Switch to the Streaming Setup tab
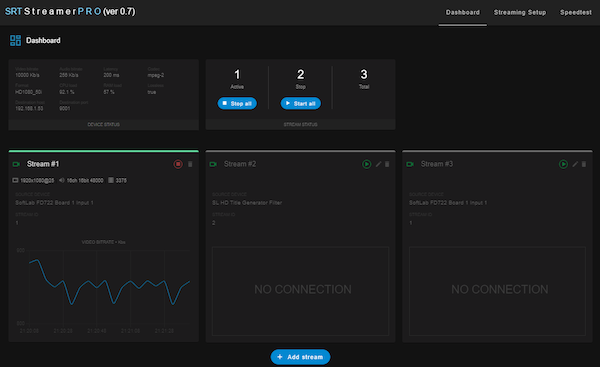This screenshot has height=367, width=600. tap(520, 13)
